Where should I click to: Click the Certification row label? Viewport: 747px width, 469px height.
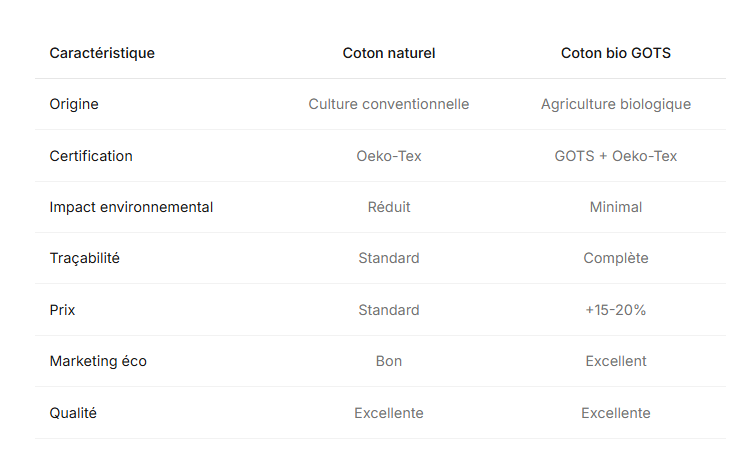[x=91, y=156]
